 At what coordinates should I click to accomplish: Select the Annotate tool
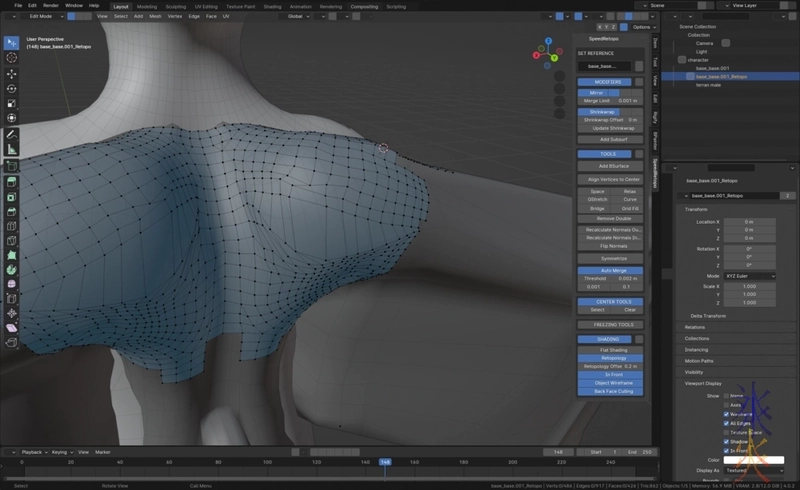[x=11, y=134]
